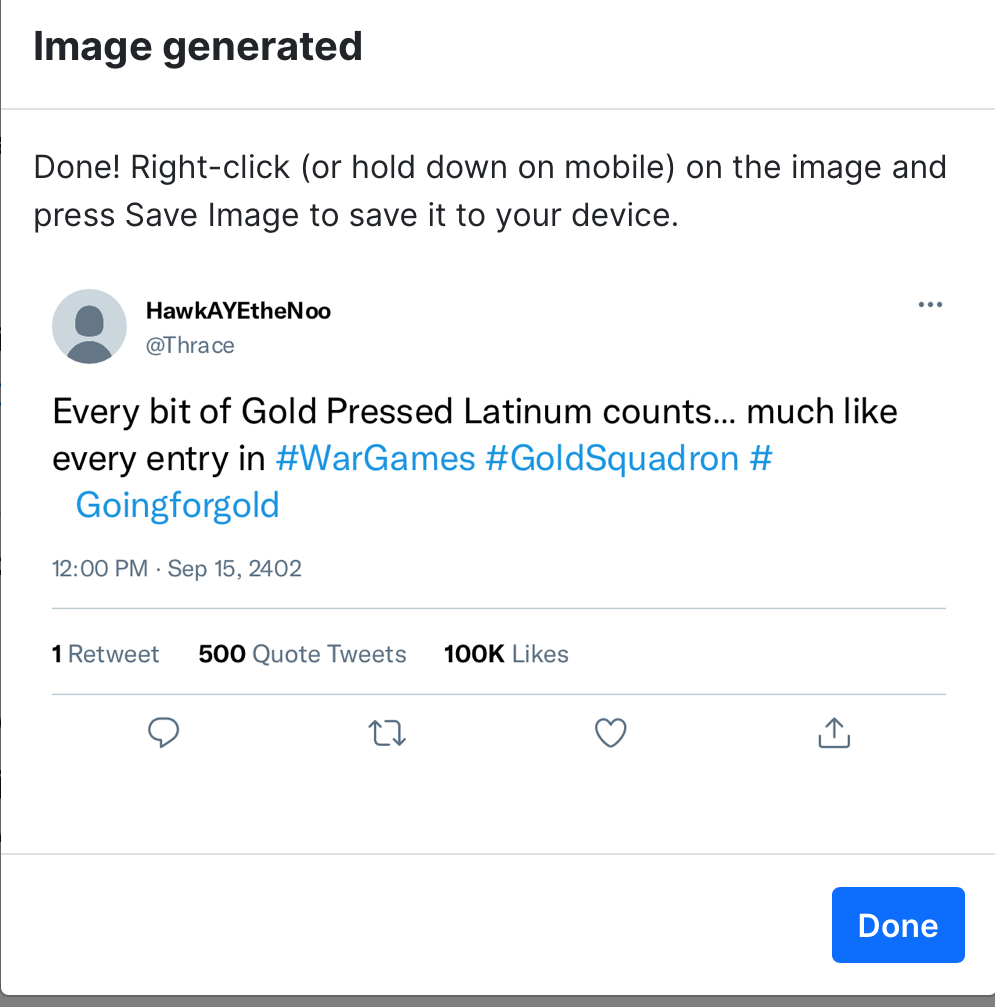Viewport: 995px width, 1007px height.
Task: Click the @Thrace username handle
Action: coord(190,346)
